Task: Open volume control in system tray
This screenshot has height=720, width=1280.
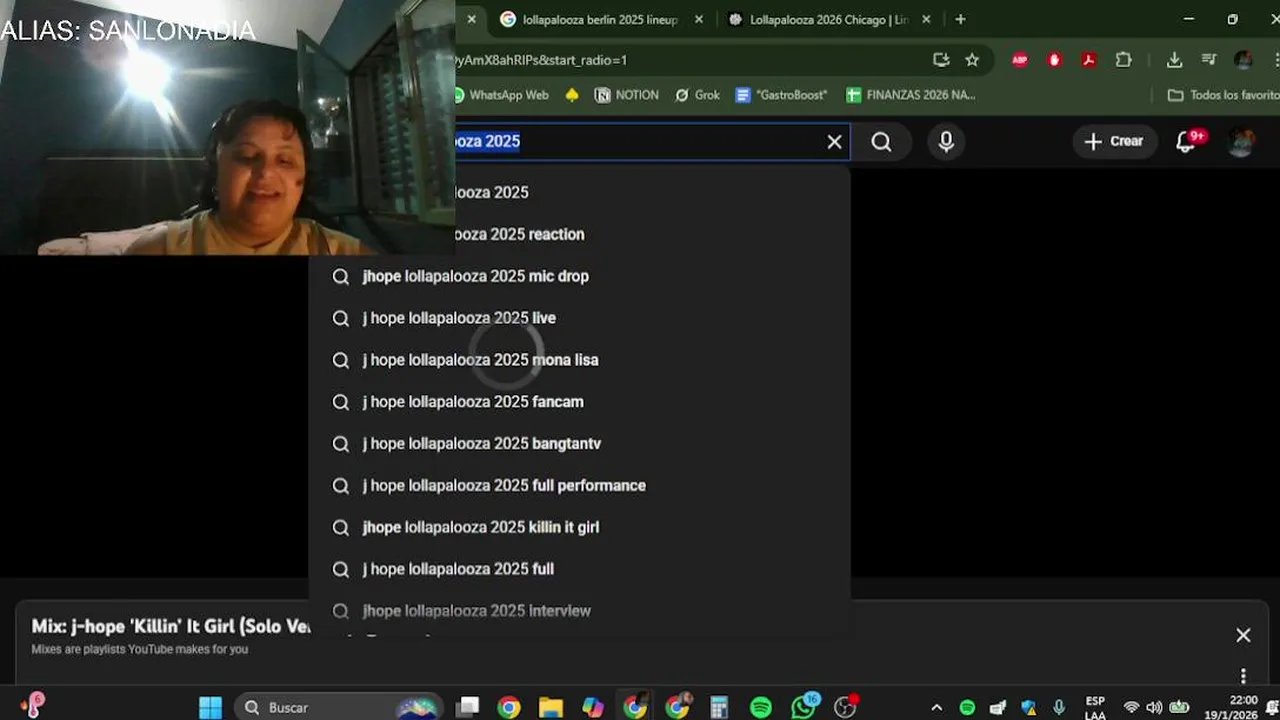Action: click(1154, 707)
